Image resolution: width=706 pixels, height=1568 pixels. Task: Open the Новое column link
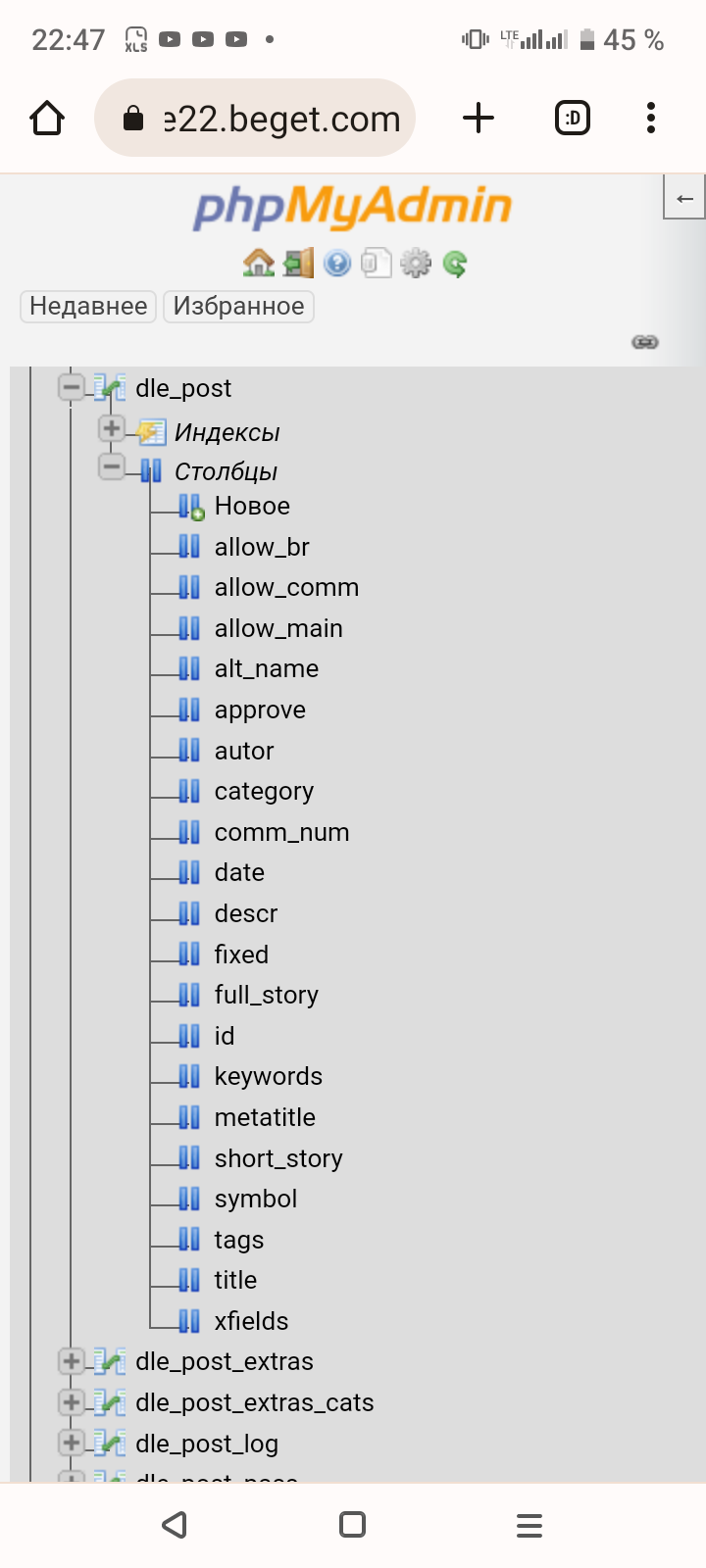tap(252, 507)
